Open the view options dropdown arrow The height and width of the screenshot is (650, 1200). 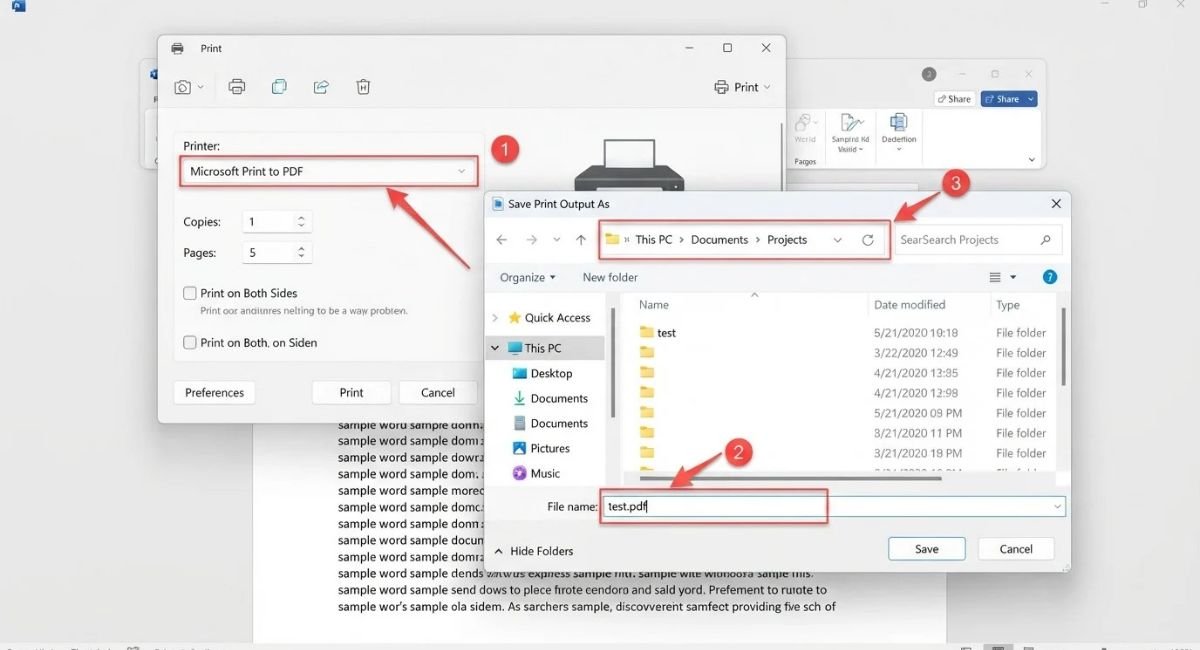click(1013, 278)
